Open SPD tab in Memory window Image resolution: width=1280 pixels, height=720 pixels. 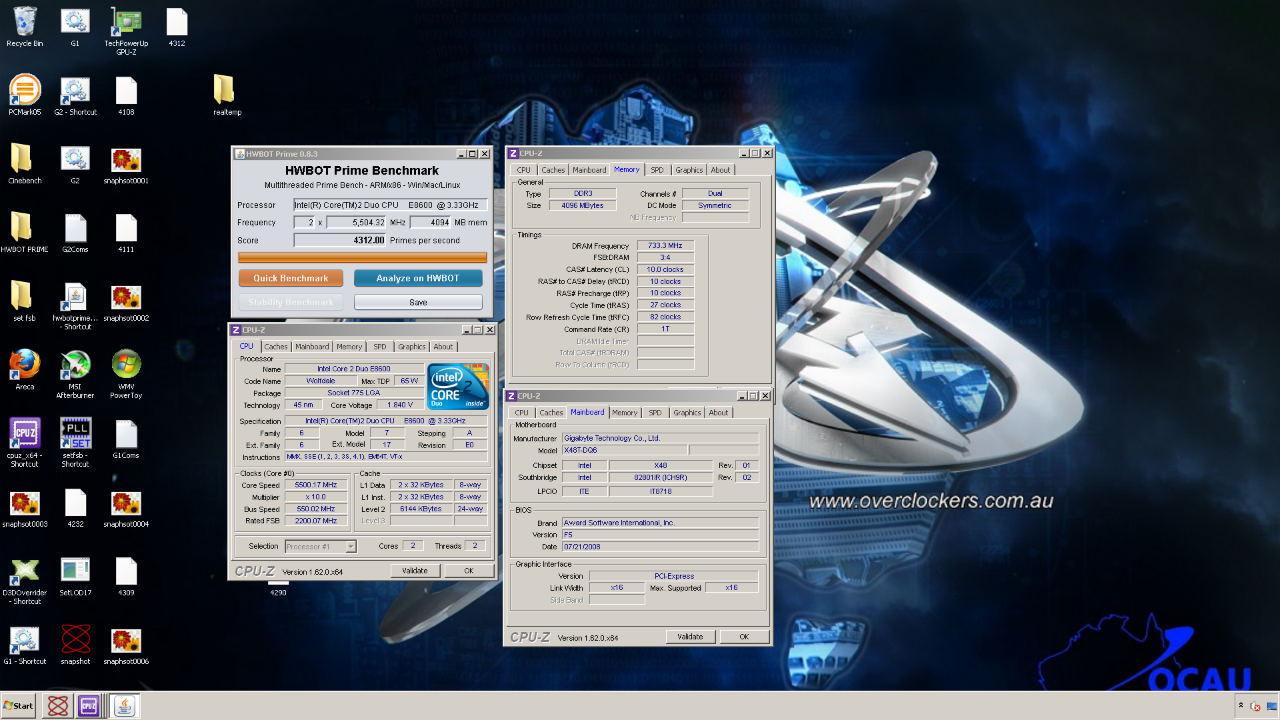point(657,170)
